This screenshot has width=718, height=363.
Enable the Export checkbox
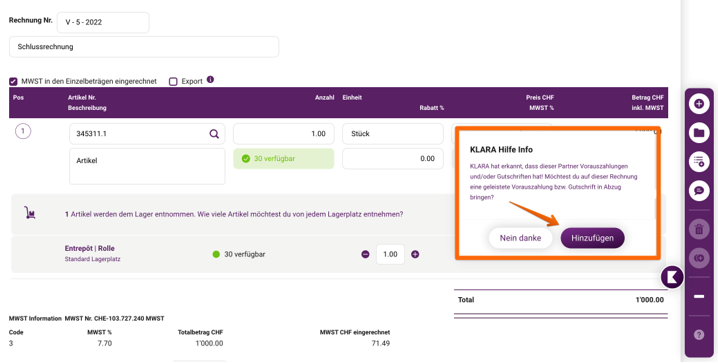click(173, 81)
